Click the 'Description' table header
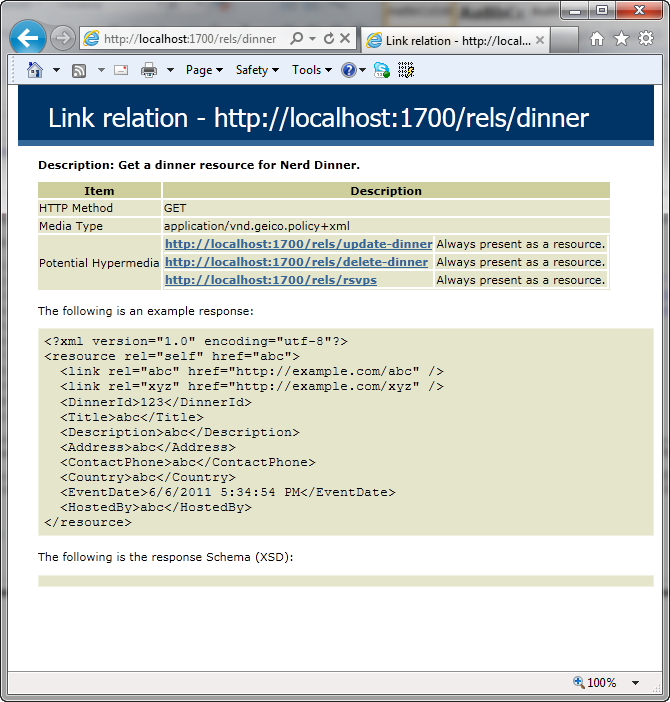The height and width of the screenshot is (702, 670). coord(386,191)
